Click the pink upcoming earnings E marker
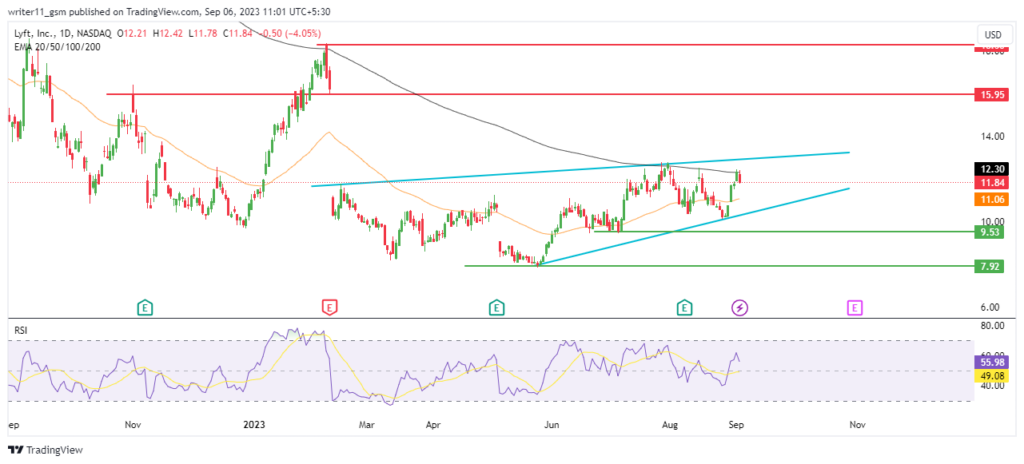This screenshot has height=464, width=1024. (x=854, y=307)
